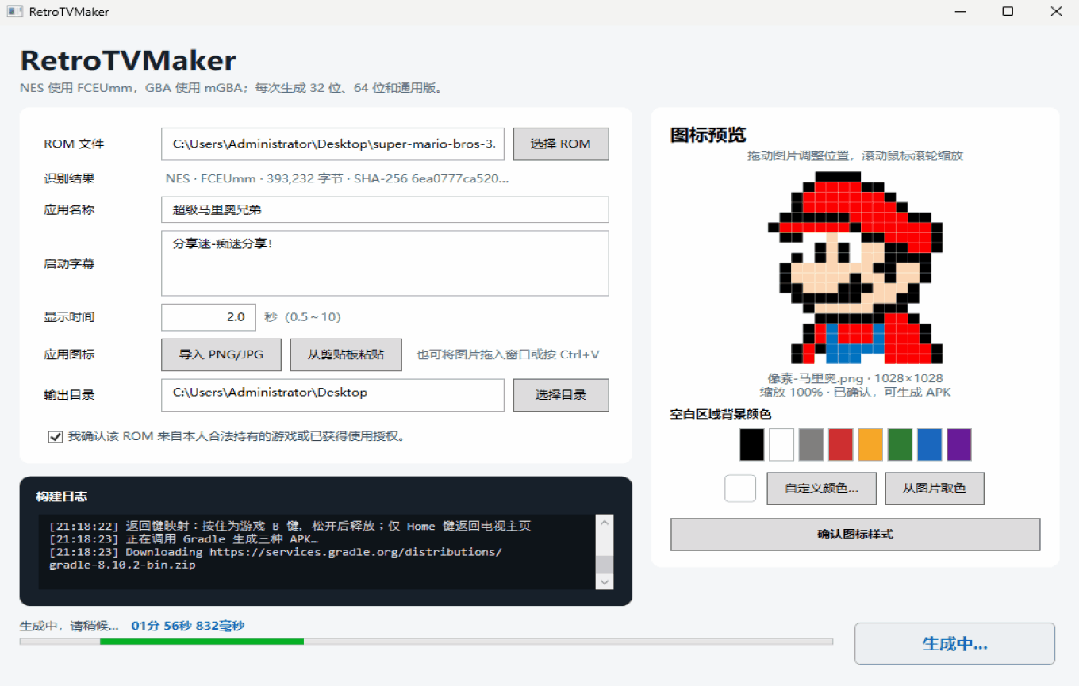Focus the 输出目录 path field
The height and width of the screenshot is (686, 1079).
coord(332,395)
